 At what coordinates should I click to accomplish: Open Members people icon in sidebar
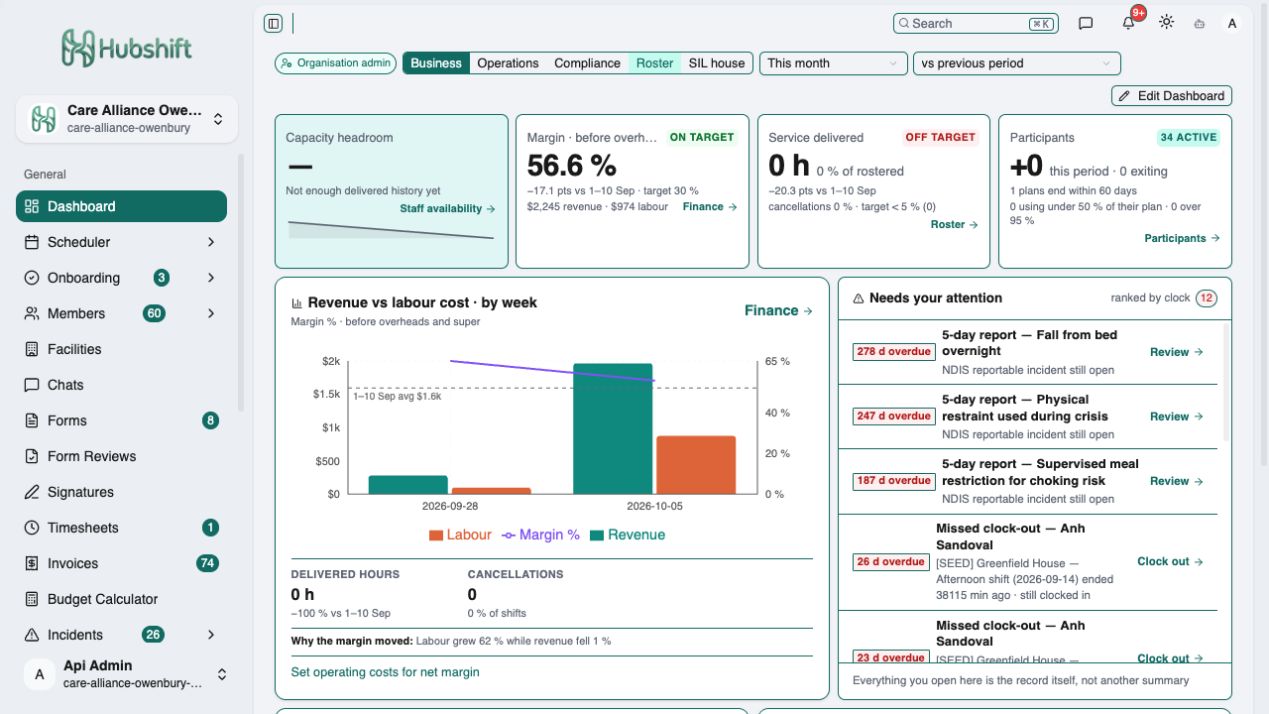click(31, 313)
